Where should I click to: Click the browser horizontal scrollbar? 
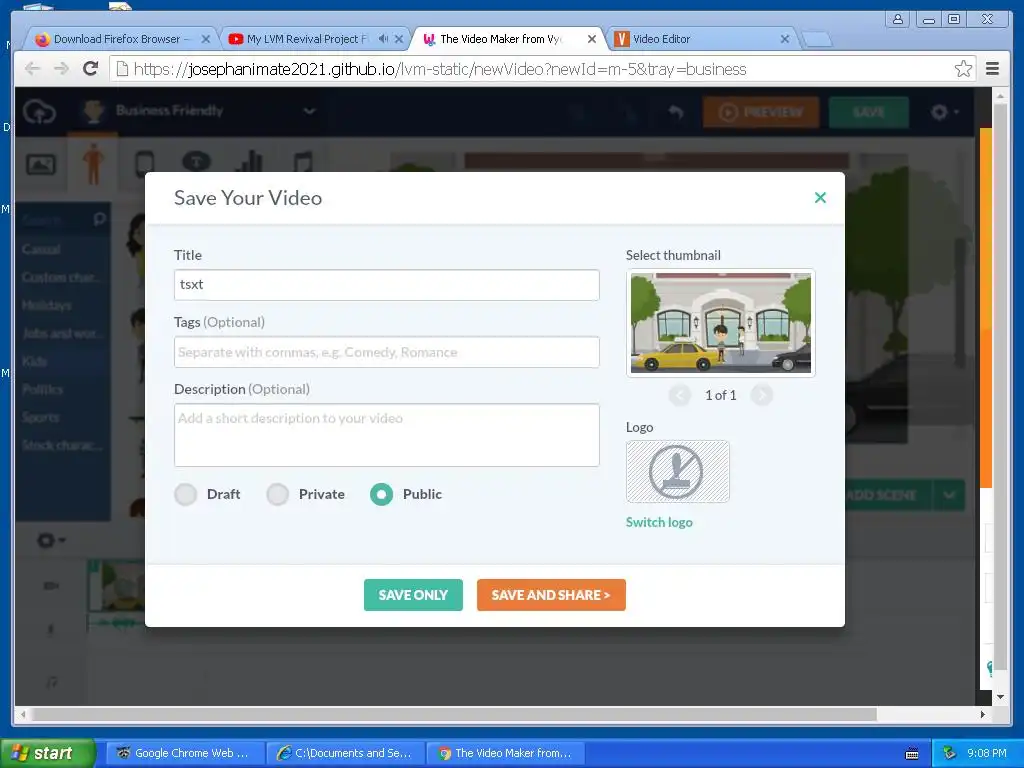coord(455,714)
